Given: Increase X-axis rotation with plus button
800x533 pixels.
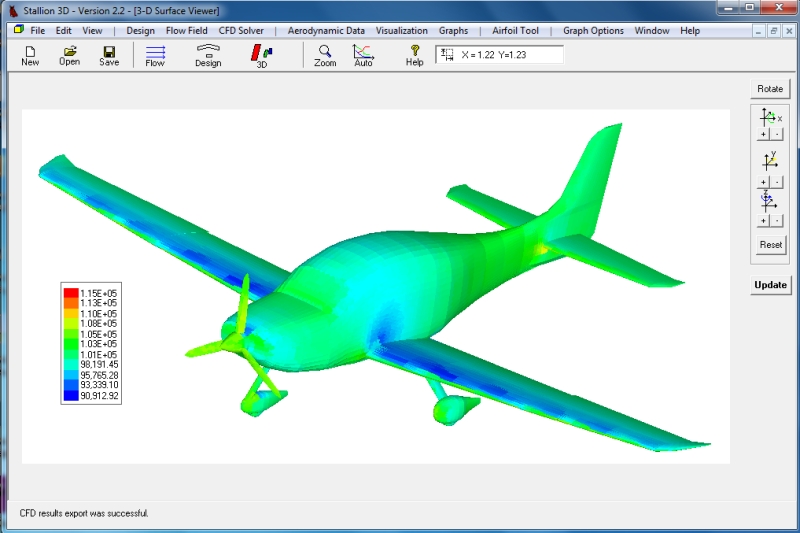Looking at the screenshot, I should pyautogui.click(x=763, y=134).
